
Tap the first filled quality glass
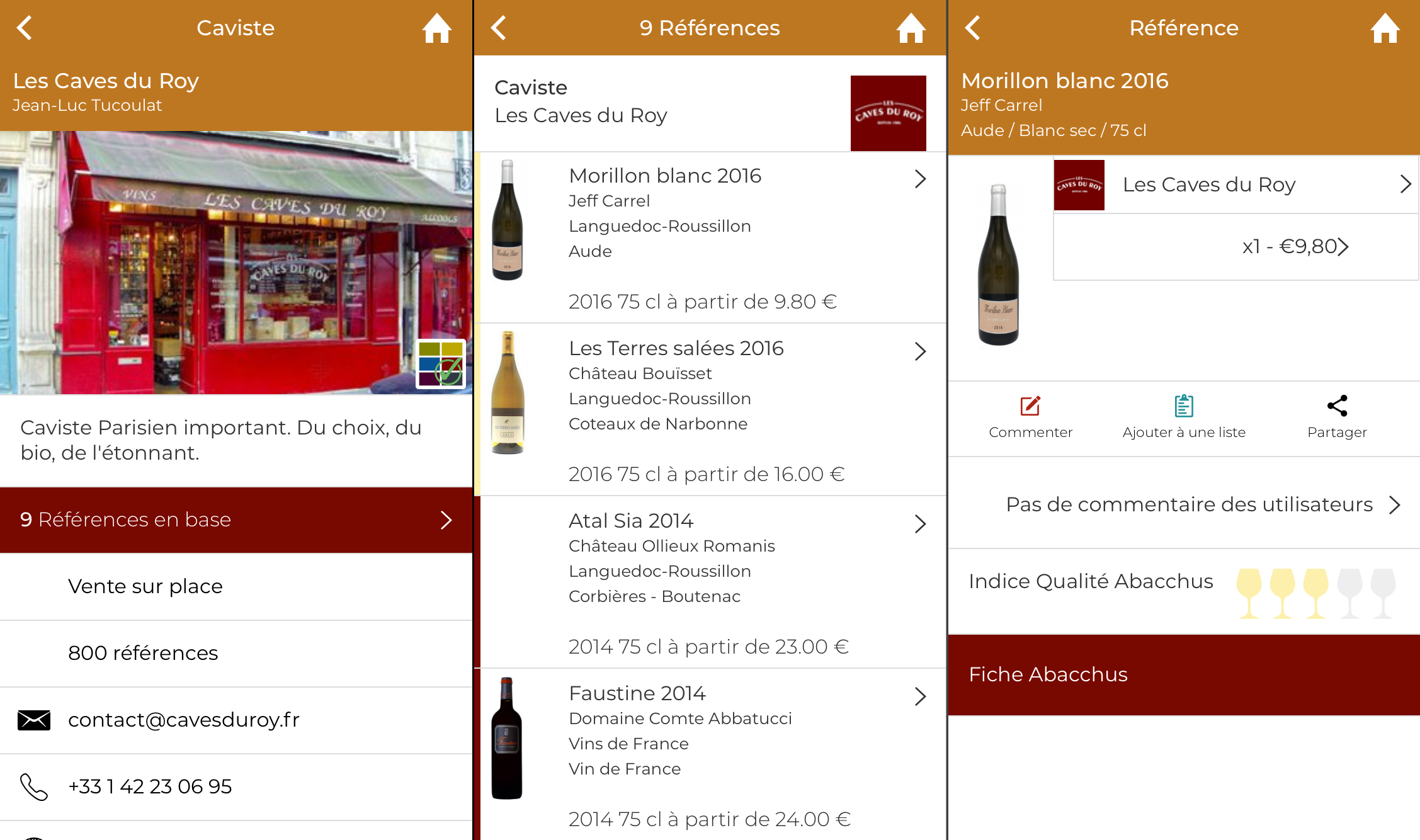click(1249, 593)
